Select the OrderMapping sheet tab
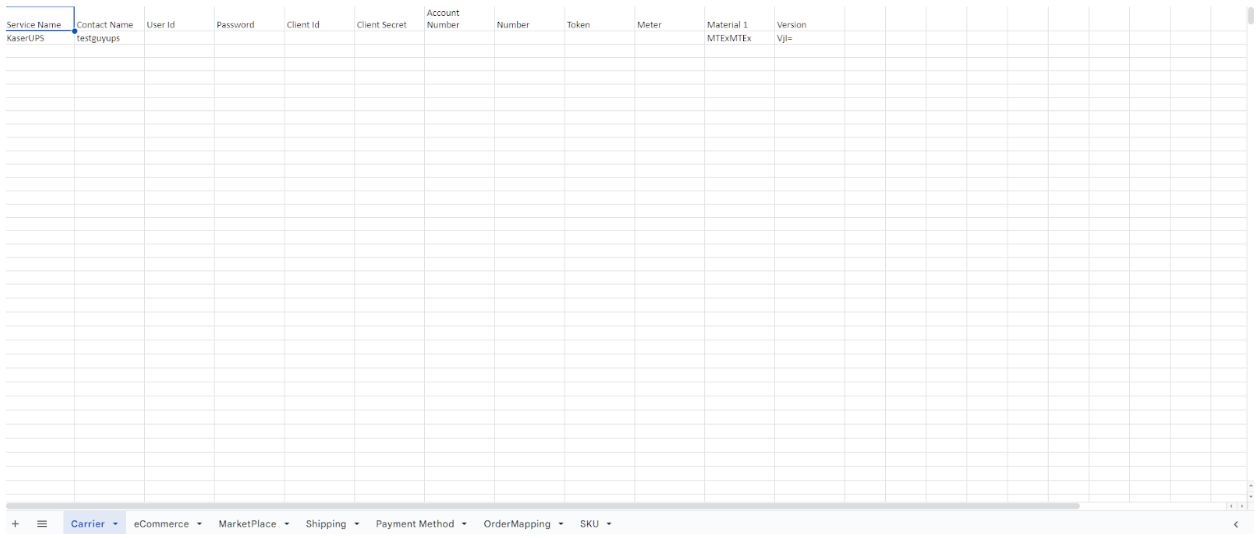 point(516,524)
